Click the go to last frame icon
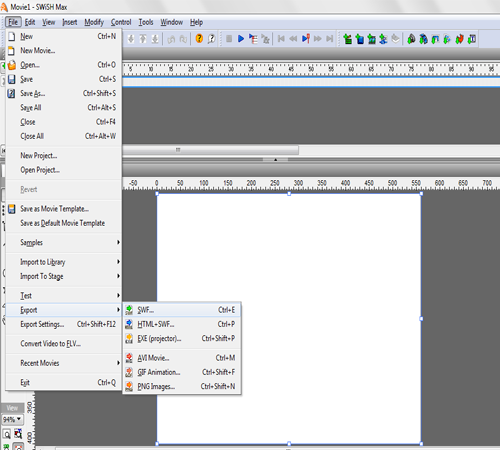 330,39
